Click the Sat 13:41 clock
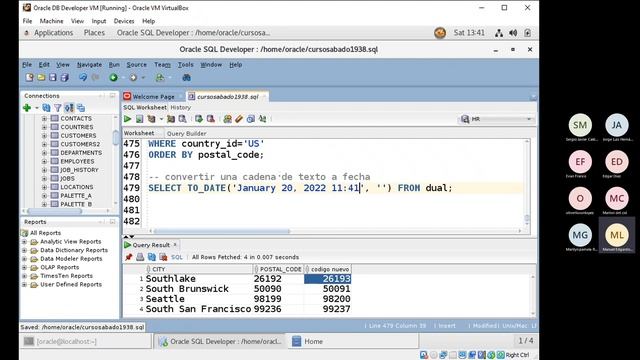 (x=469, y=33)
